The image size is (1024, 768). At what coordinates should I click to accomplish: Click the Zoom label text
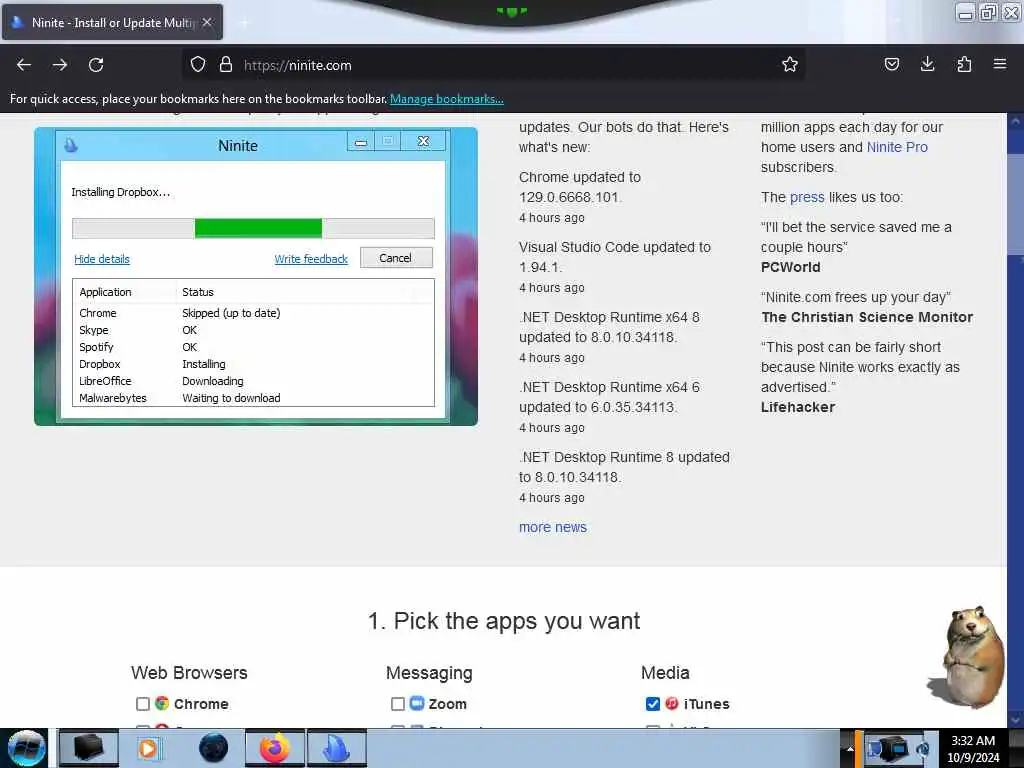447,703
